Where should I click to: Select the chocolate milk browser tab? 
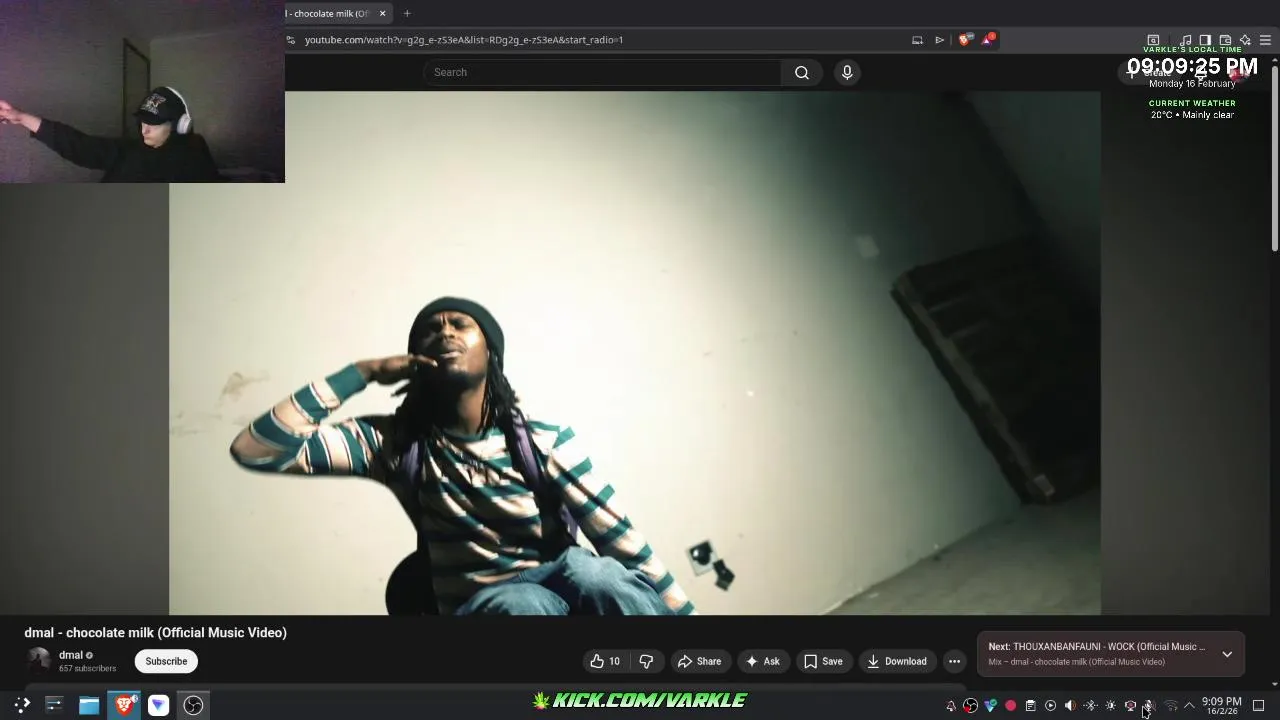330,13
